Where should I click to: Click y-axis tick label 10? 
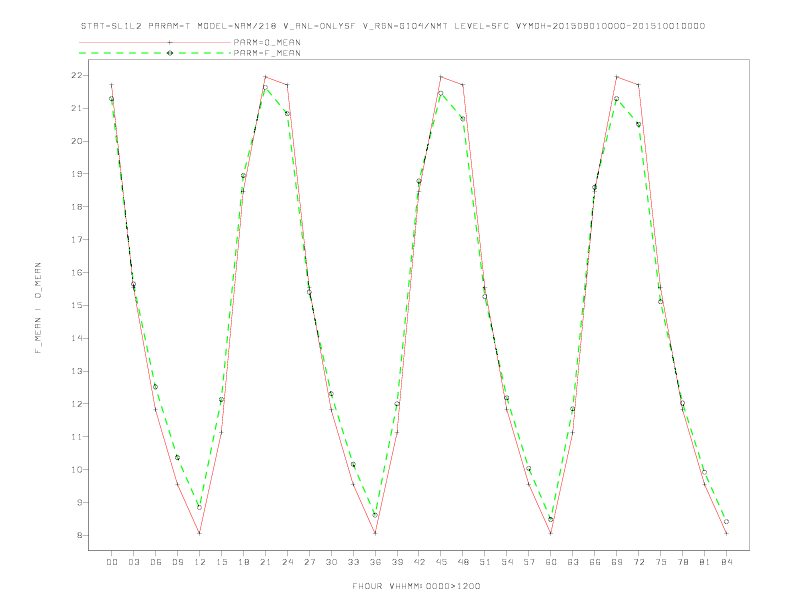point(77,470)
